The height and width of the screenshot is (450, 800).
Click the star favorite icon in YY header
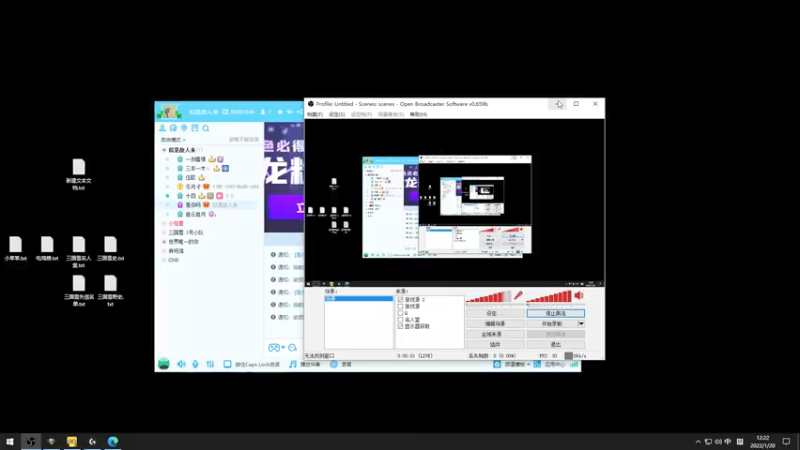pos(280,112)
